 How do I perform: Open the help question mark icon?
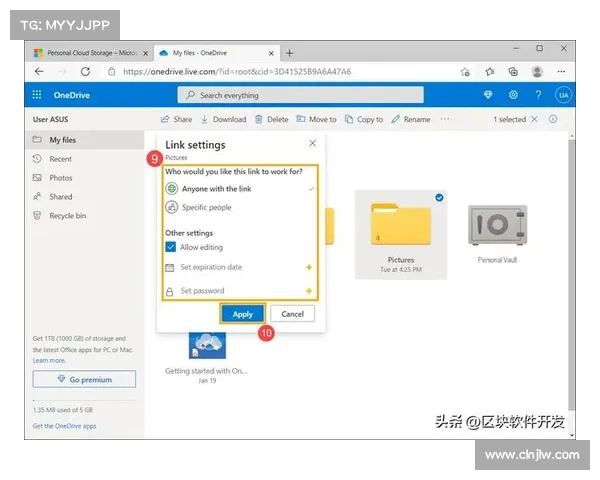click(x=538, y=95)
